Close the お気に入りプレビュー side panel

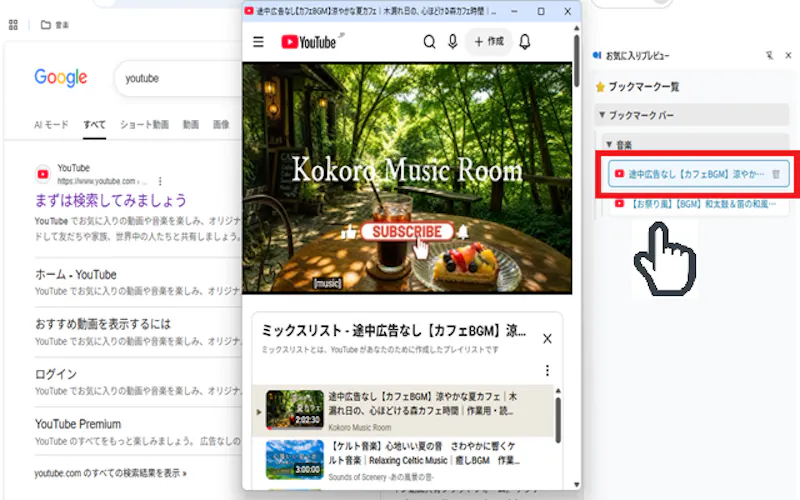click(788, 55)
